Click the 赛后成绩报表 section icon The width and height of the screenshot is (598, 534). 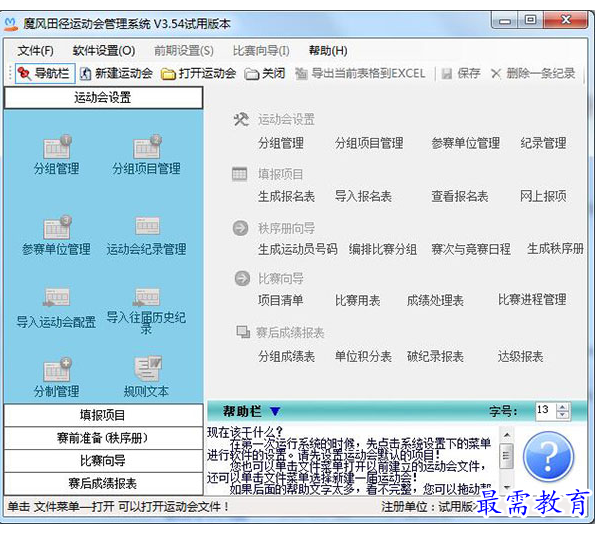[243, 332]
